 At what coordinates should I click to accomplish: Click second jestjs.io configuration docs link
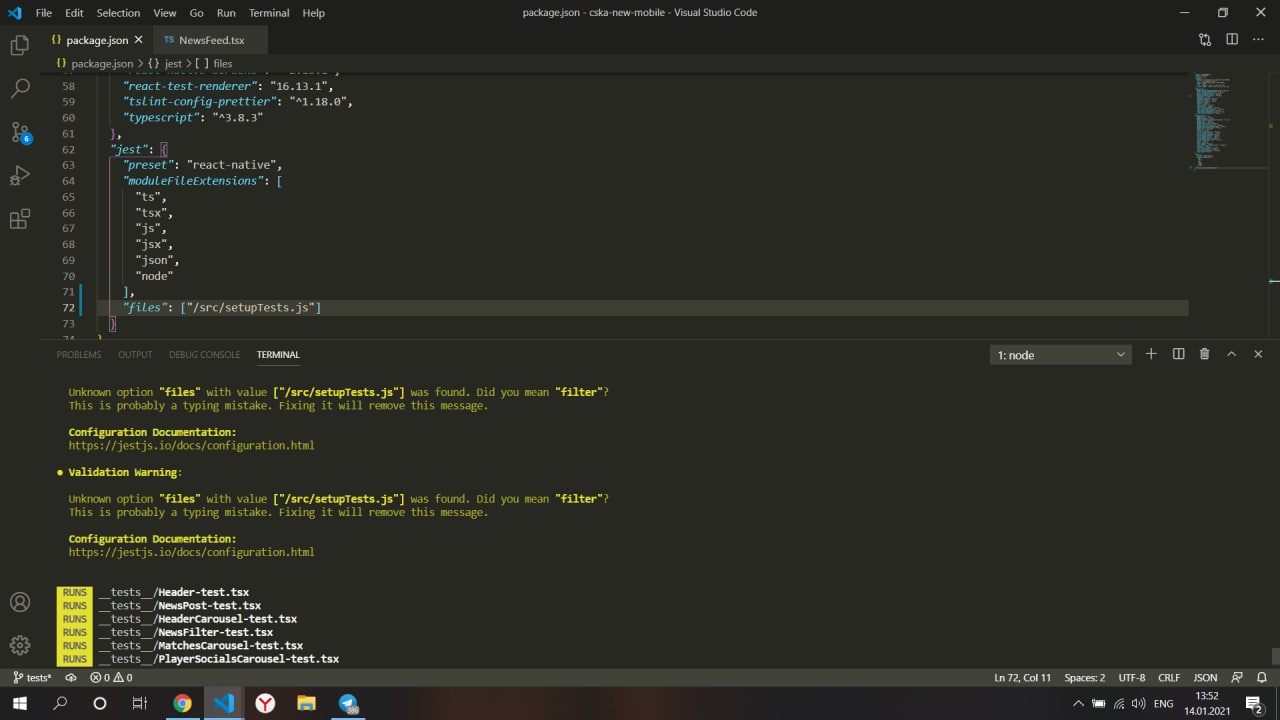coord(191,551)
